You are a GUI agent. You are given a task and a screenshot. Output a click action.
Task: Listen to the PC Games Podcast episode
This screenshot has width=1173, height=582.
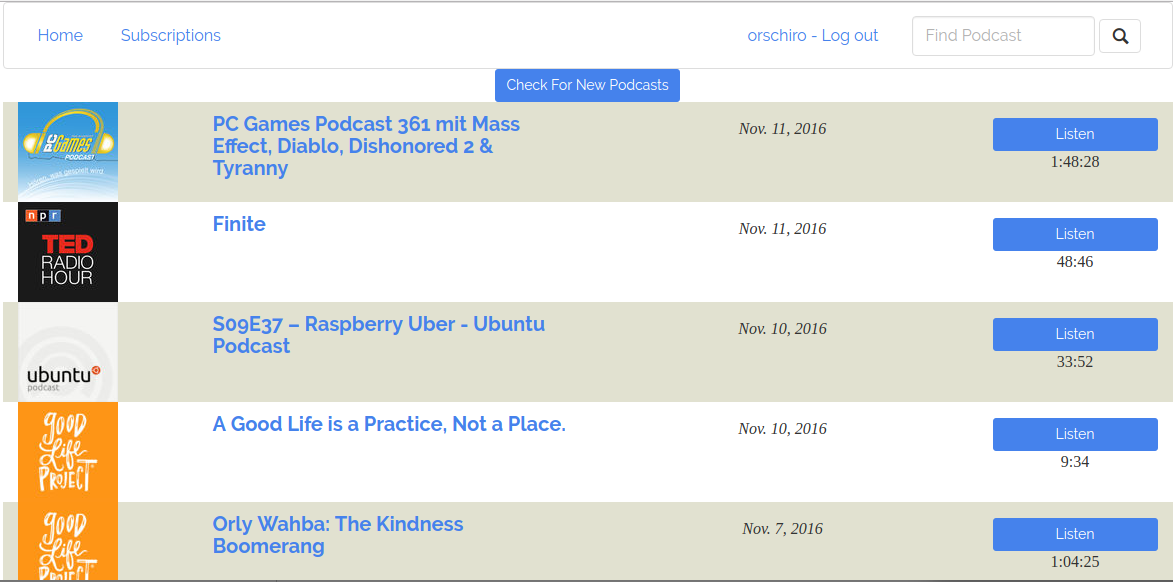tap(1074, 134)
